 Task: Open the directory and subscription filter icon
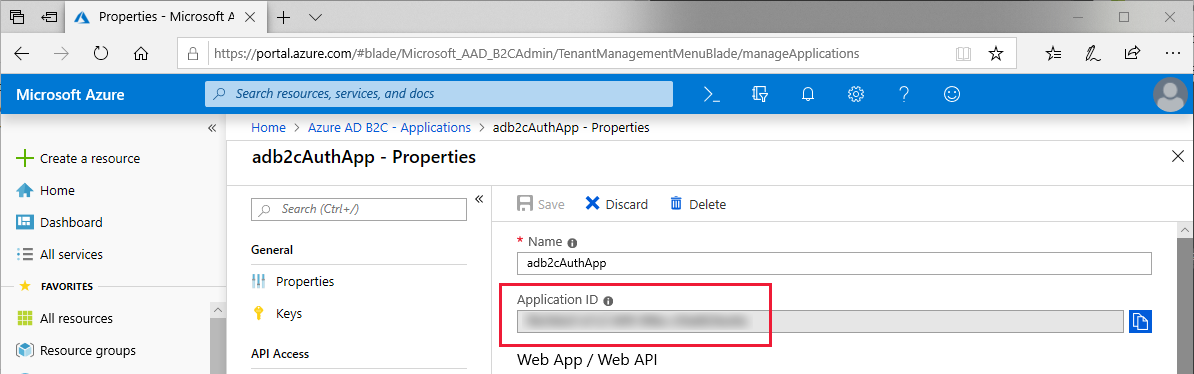[x=759, y=94]
